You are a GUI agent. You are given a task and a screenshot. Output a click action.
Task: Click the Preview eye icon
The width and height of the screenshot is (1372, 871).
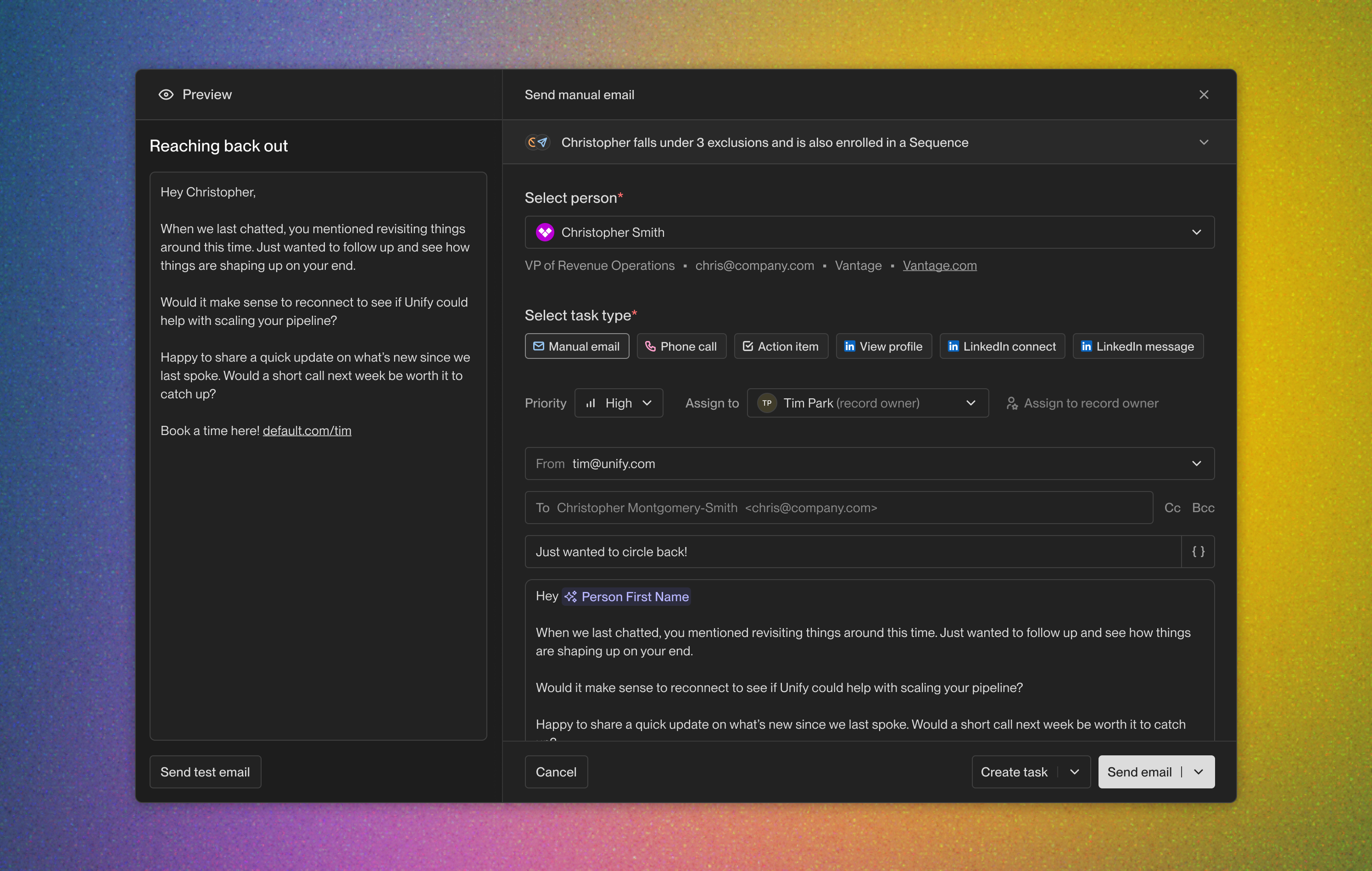pos(166,94)
